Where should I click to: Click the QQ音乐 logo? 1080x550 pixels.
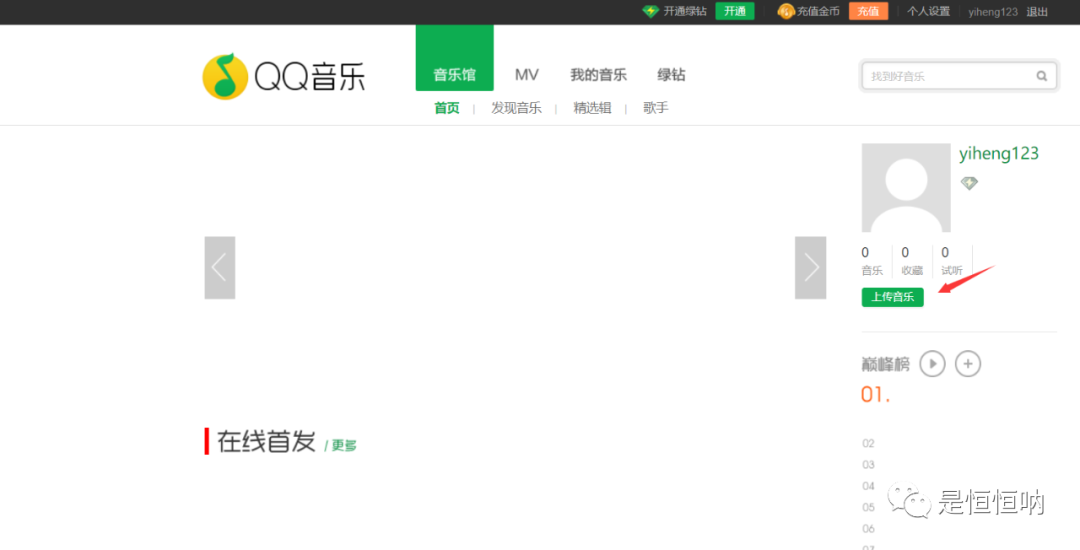tap(283, 76)
